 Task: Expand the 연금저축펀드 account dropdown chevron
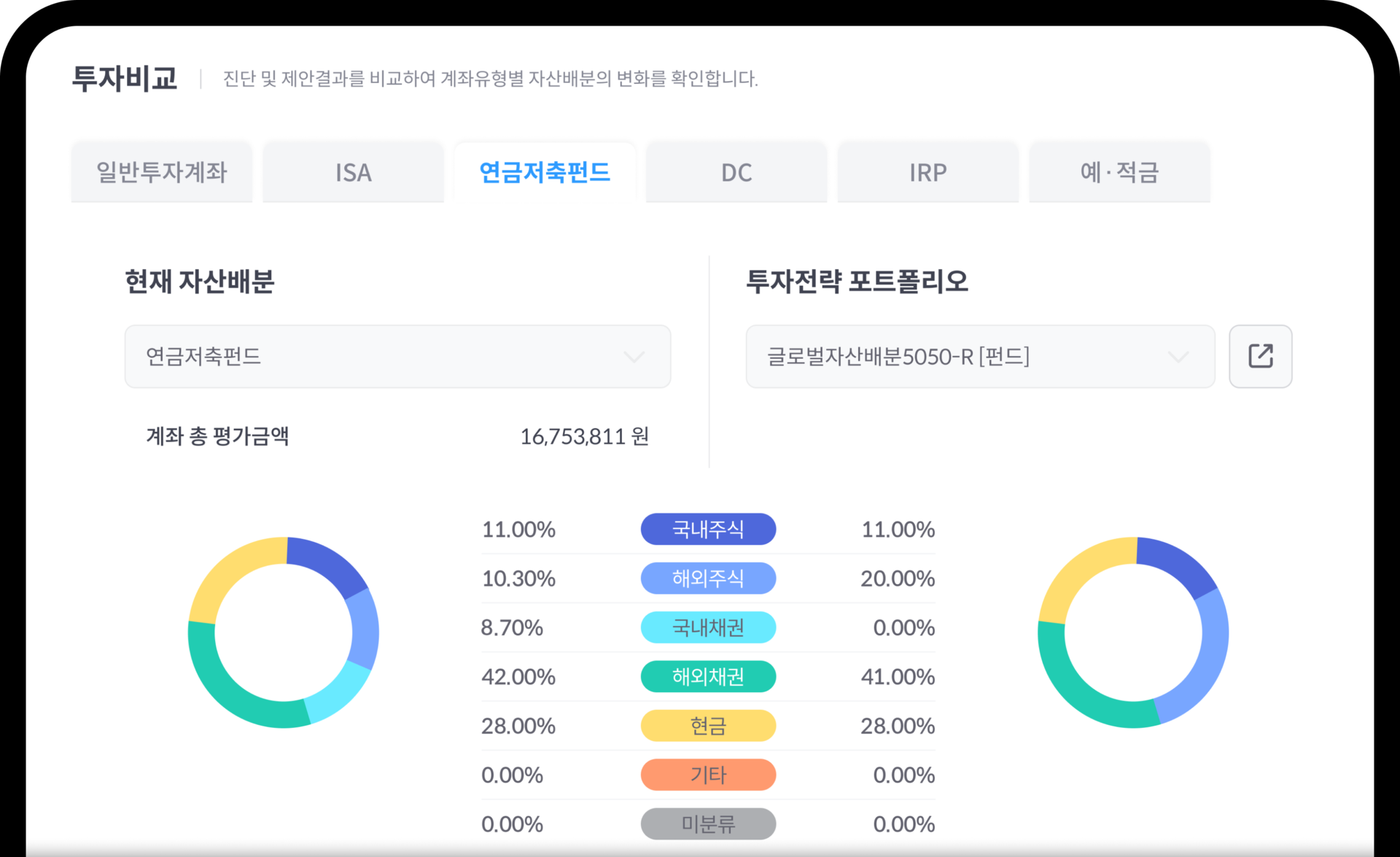[x=634, y=357]
